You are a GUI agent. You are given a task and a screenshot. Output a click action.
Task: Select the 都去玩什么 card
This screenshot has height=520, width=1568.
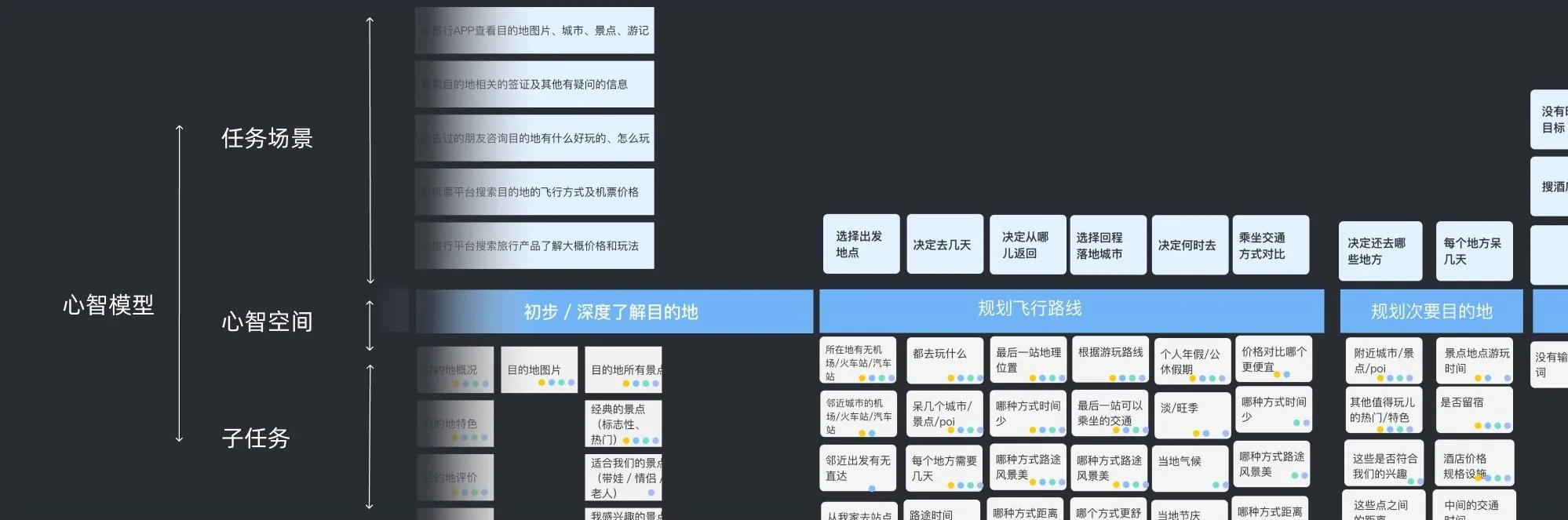click(x=945, y=361)
